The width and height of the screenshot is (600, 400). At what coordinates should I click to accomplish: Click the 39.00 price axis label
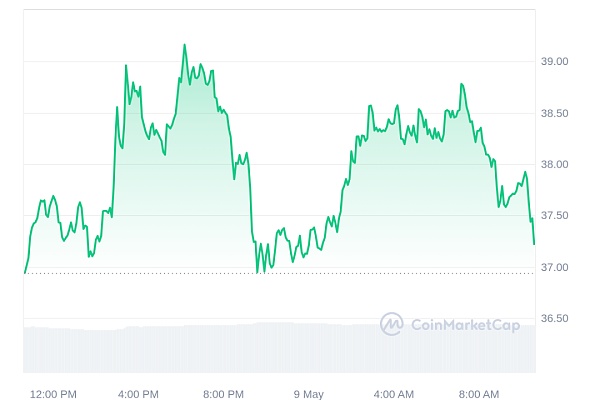click(554, 61)
